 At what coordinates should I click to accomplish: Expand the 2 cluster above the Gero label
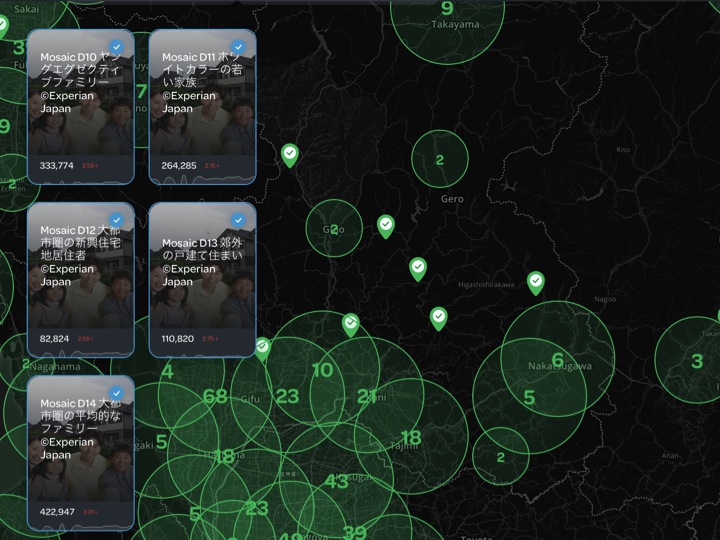point(440,159)
